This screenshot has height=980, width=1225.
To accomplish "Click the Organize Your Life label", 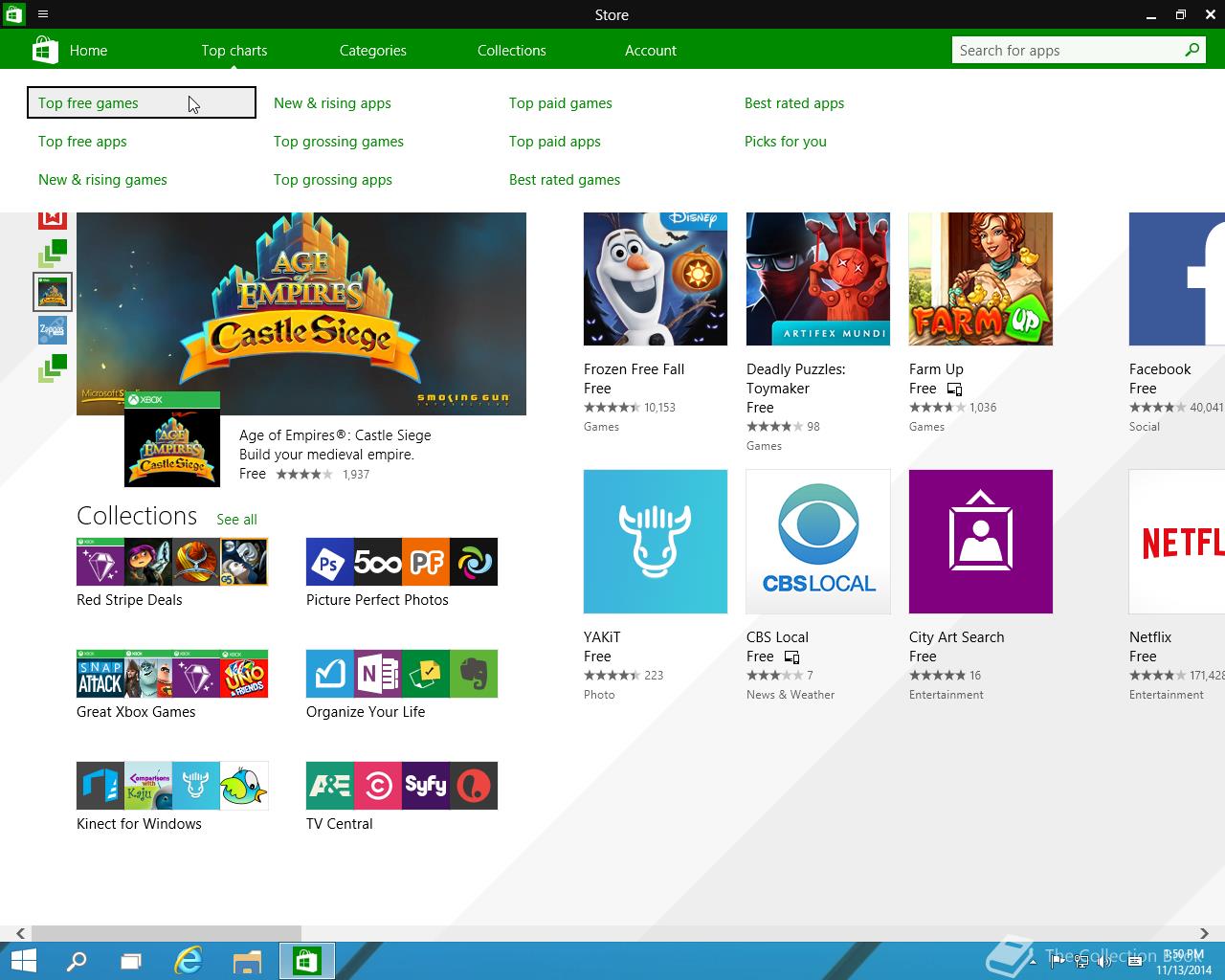I will coord(366,712).
